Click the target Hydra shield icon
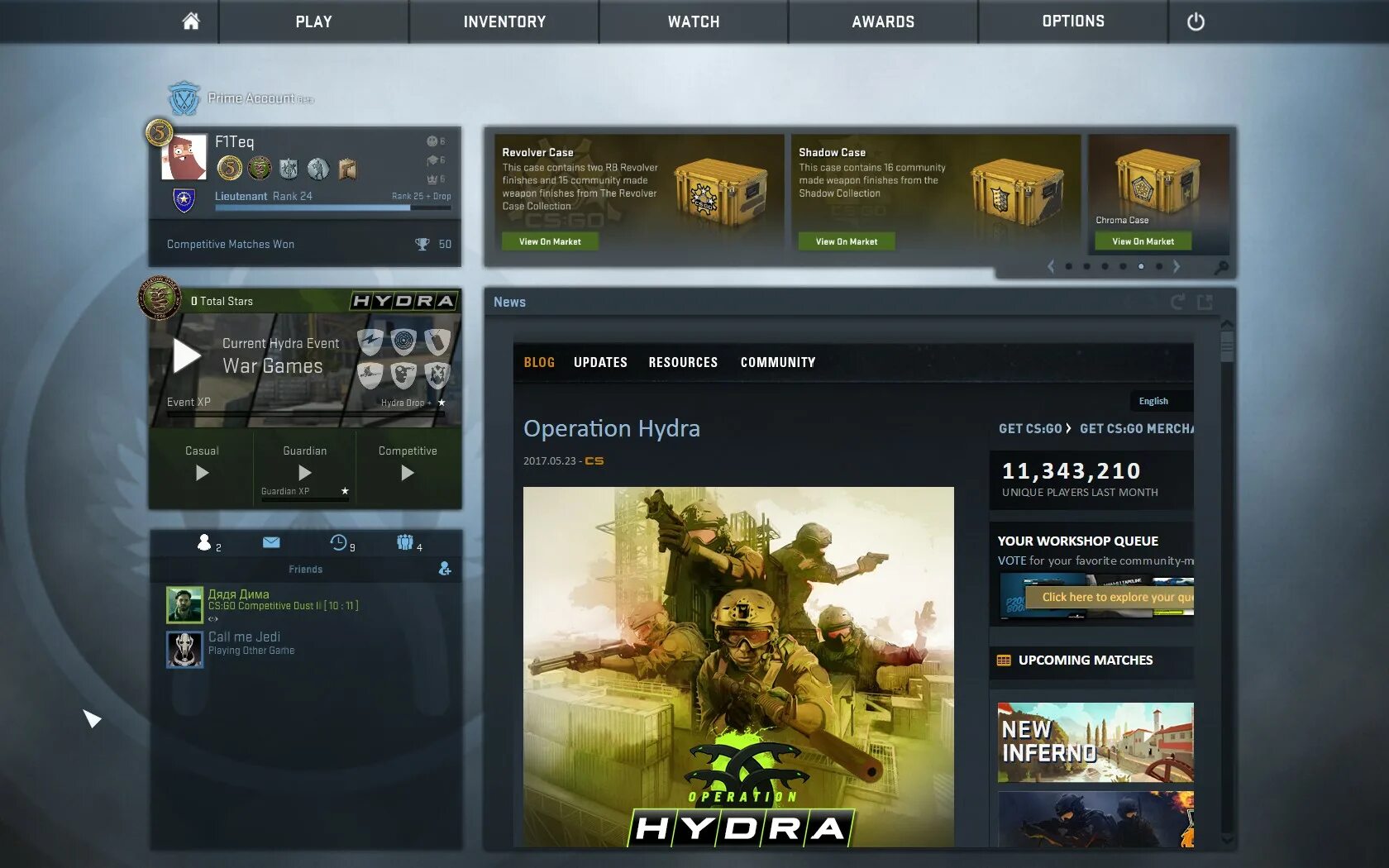Viewport: 1389px width, 868px height. click(403, 341)
